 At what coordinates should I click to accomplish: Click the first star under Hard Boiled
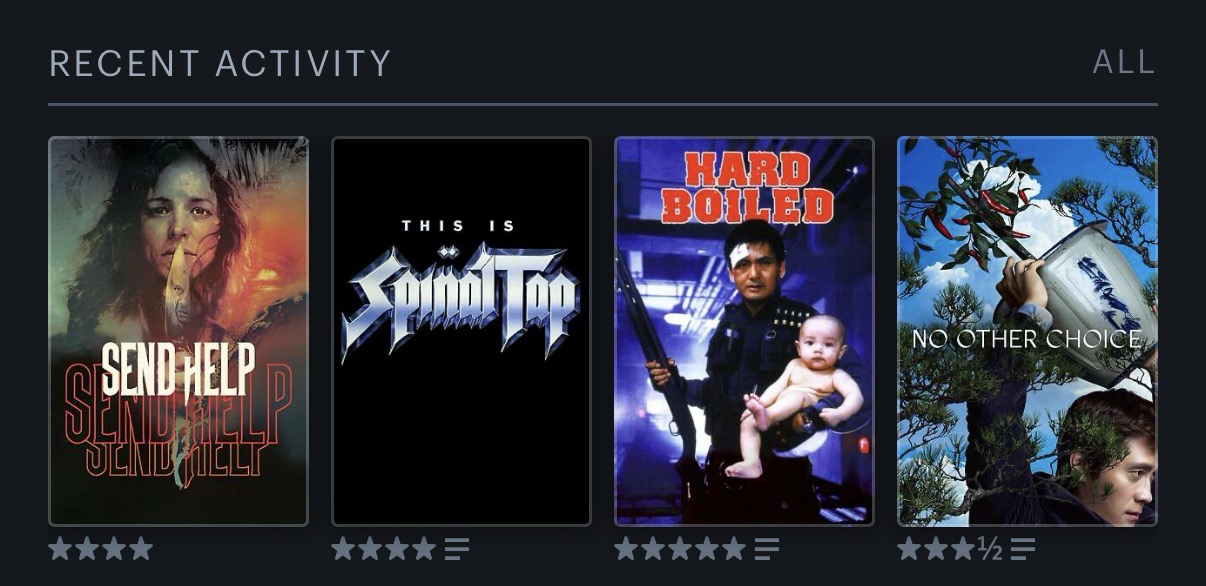tap(627, 548)
